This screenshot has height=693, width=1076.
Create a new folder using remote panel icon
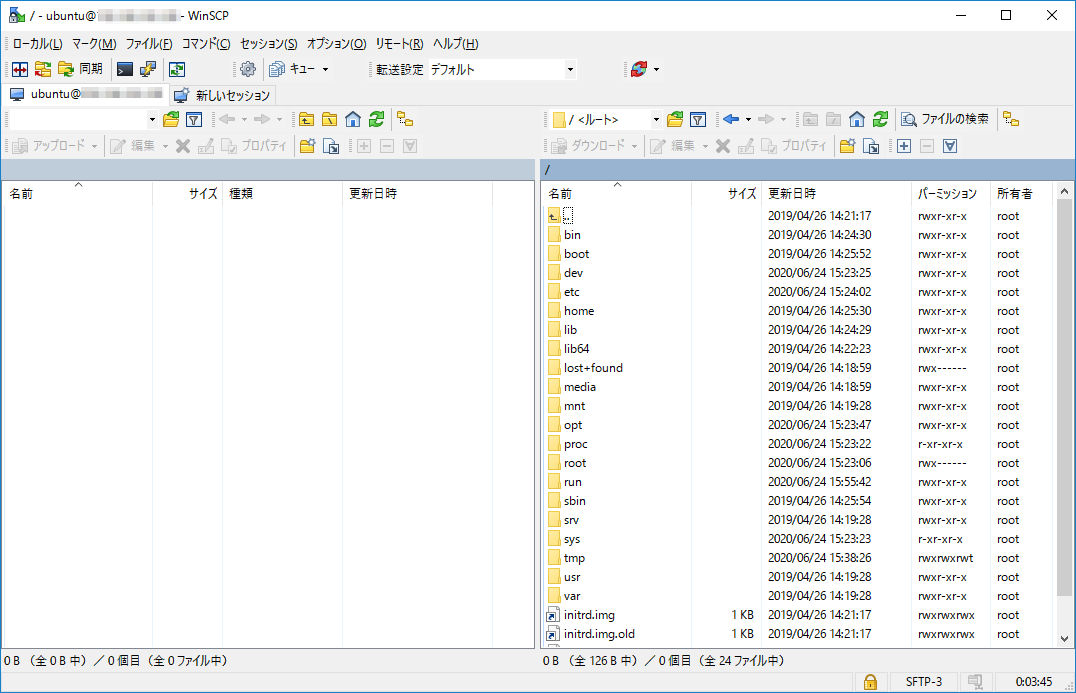point(845,146)
